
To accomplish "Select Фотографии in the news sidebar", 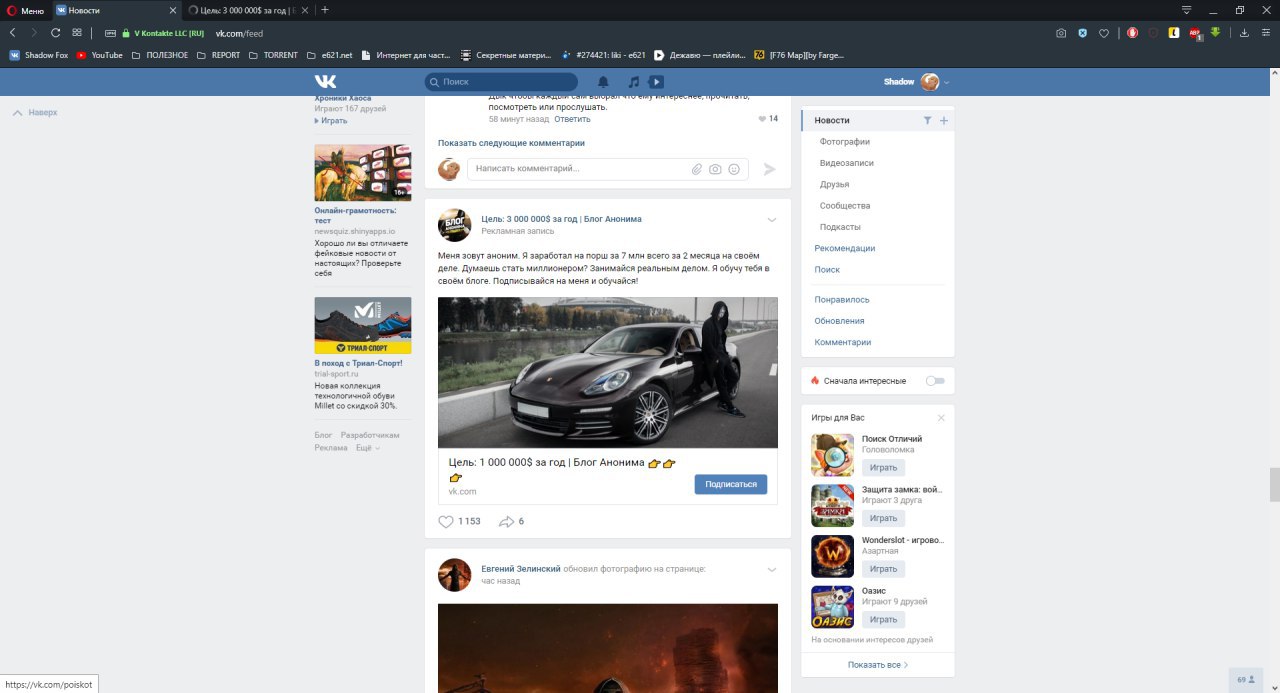I will click(x=845, y=142).
